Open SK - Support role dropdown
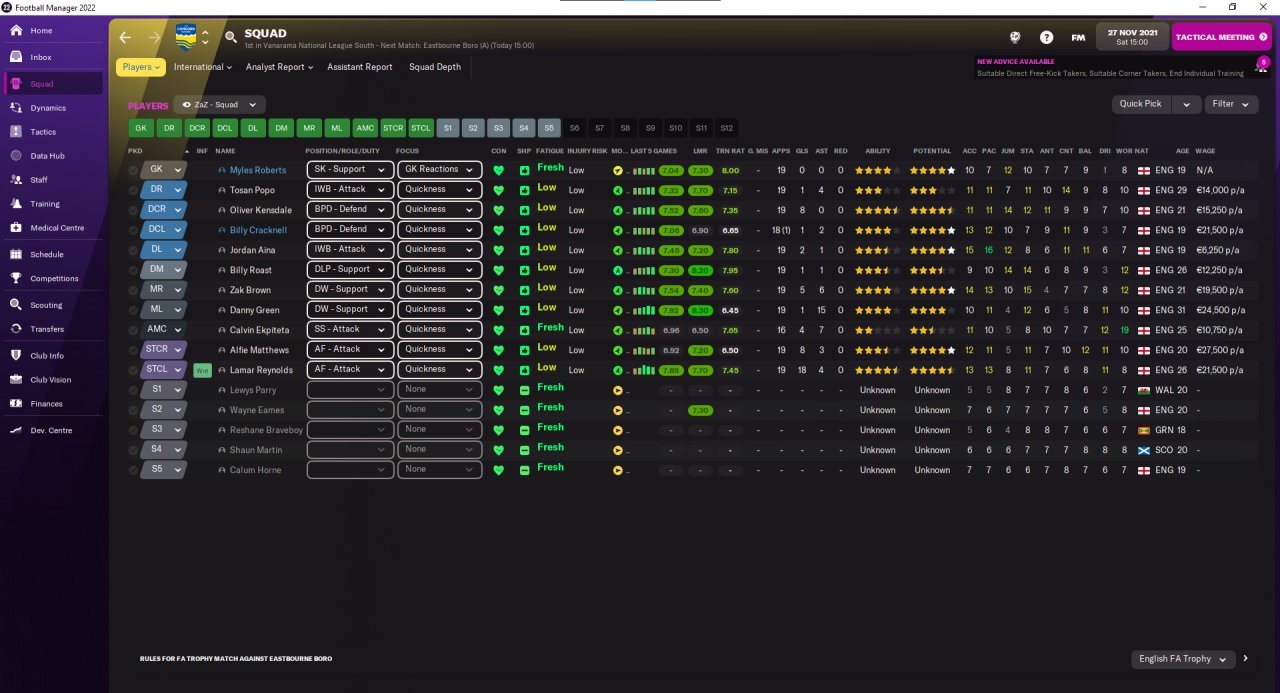The width and height of the screenshot is (1280, 693). pyautogui.click(x=350, y=169)
